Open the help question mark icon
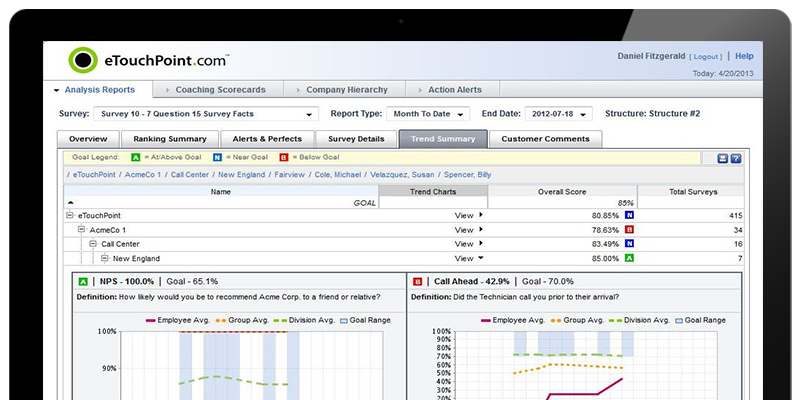Viewport: 800px width, 400px height. pyautogui.click(x=736, y=159)
